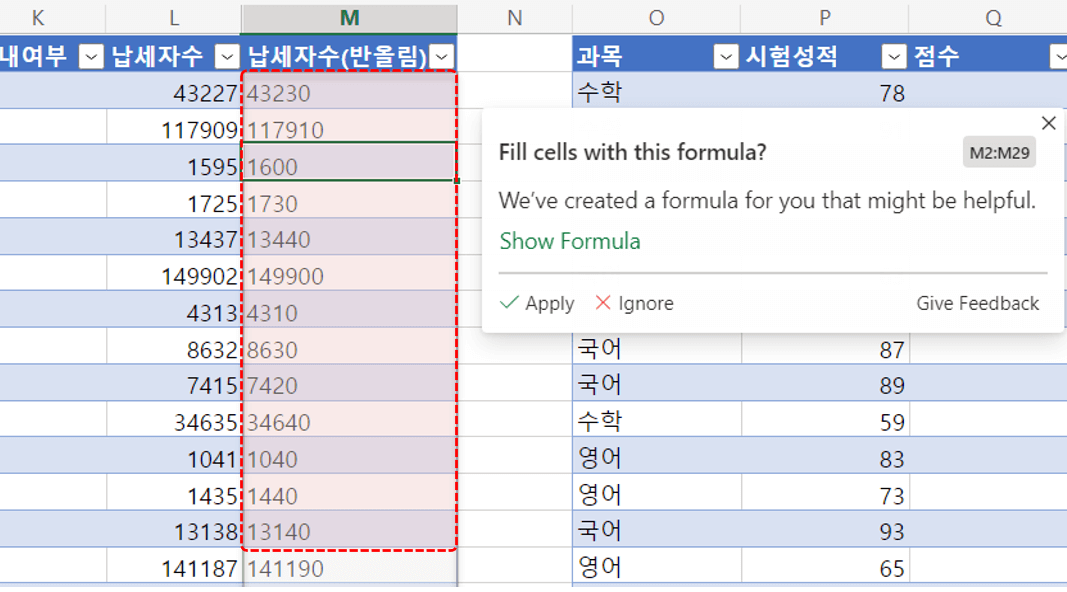Open 과목 column filter dropdown

click(x=725, y=56)
